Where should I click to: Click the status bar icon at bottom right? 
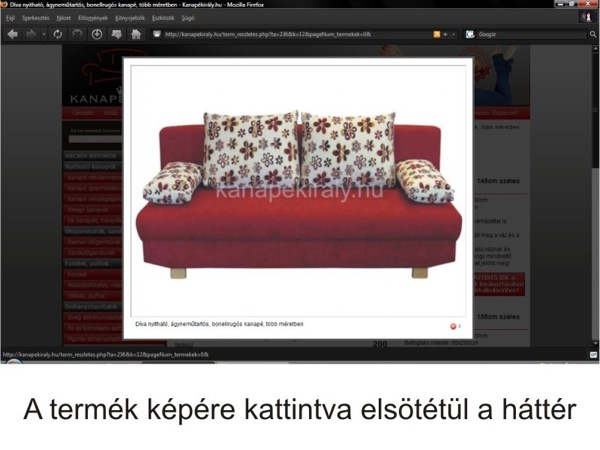coord(593,355)
